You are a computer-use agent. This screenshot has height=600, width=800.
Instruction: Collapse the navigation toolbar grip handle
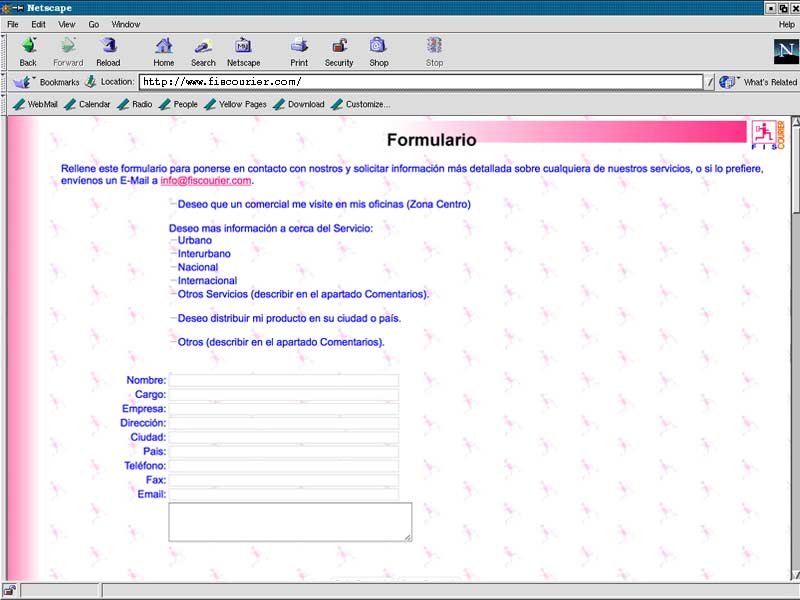click(4, 52)
